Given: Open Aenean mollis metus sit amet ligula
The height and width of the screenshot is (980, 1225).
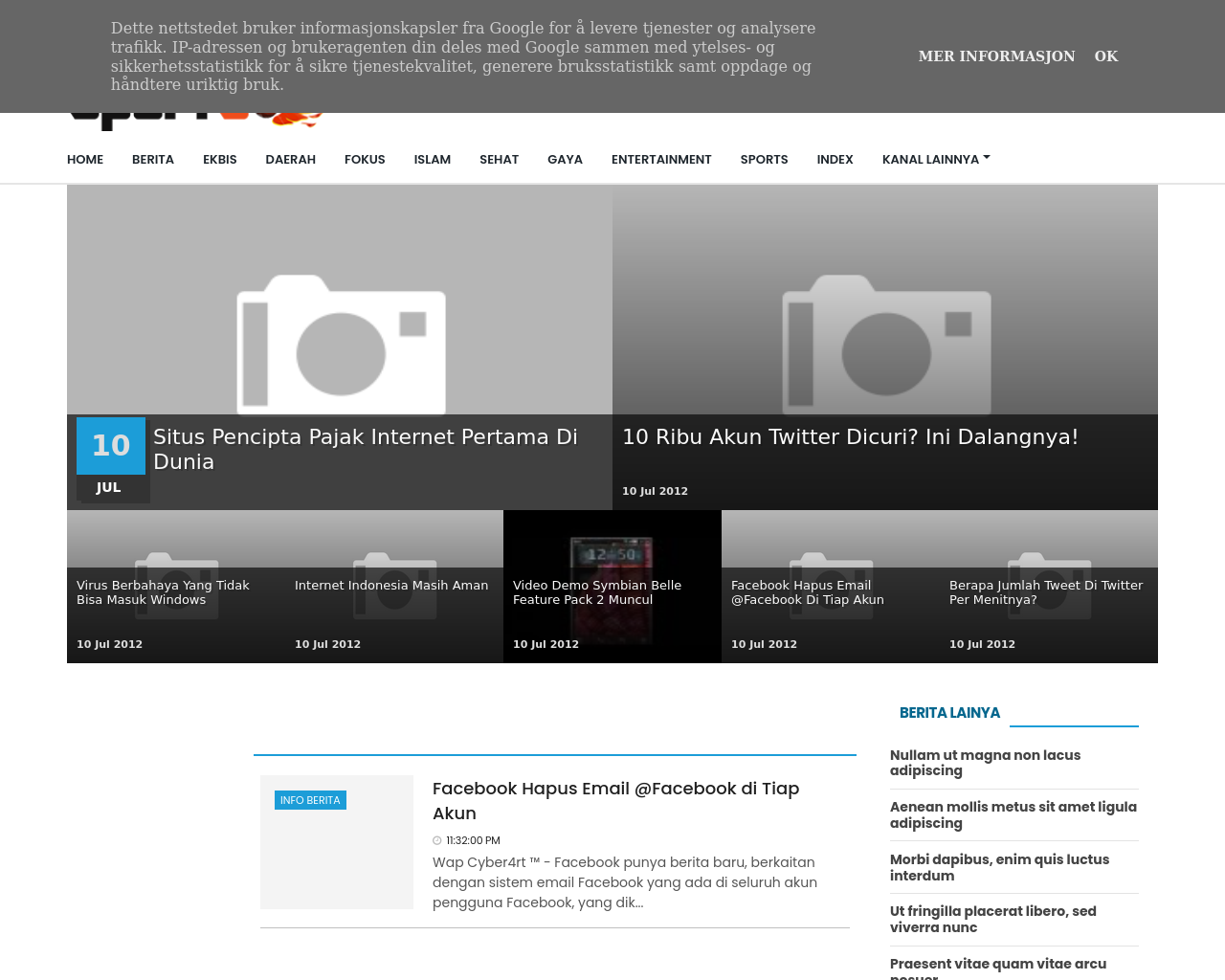Looking at the screenshot, I should point(1013,815).
